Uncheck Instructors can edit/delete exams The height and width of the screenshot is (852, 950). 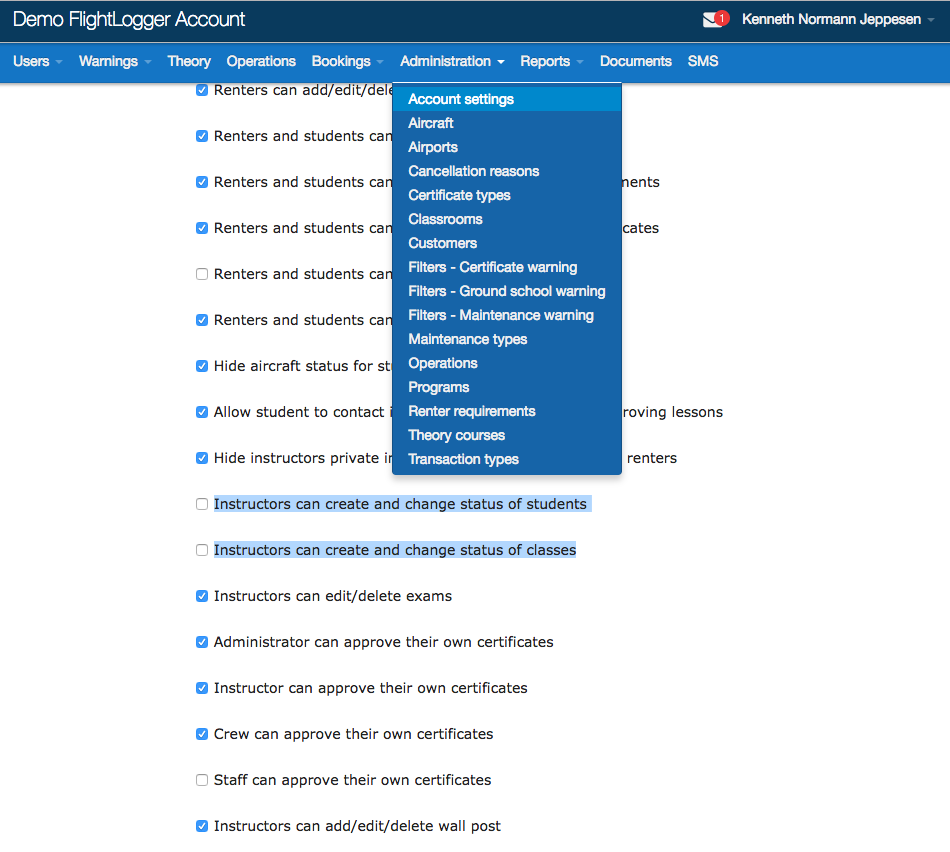(202, 596)
